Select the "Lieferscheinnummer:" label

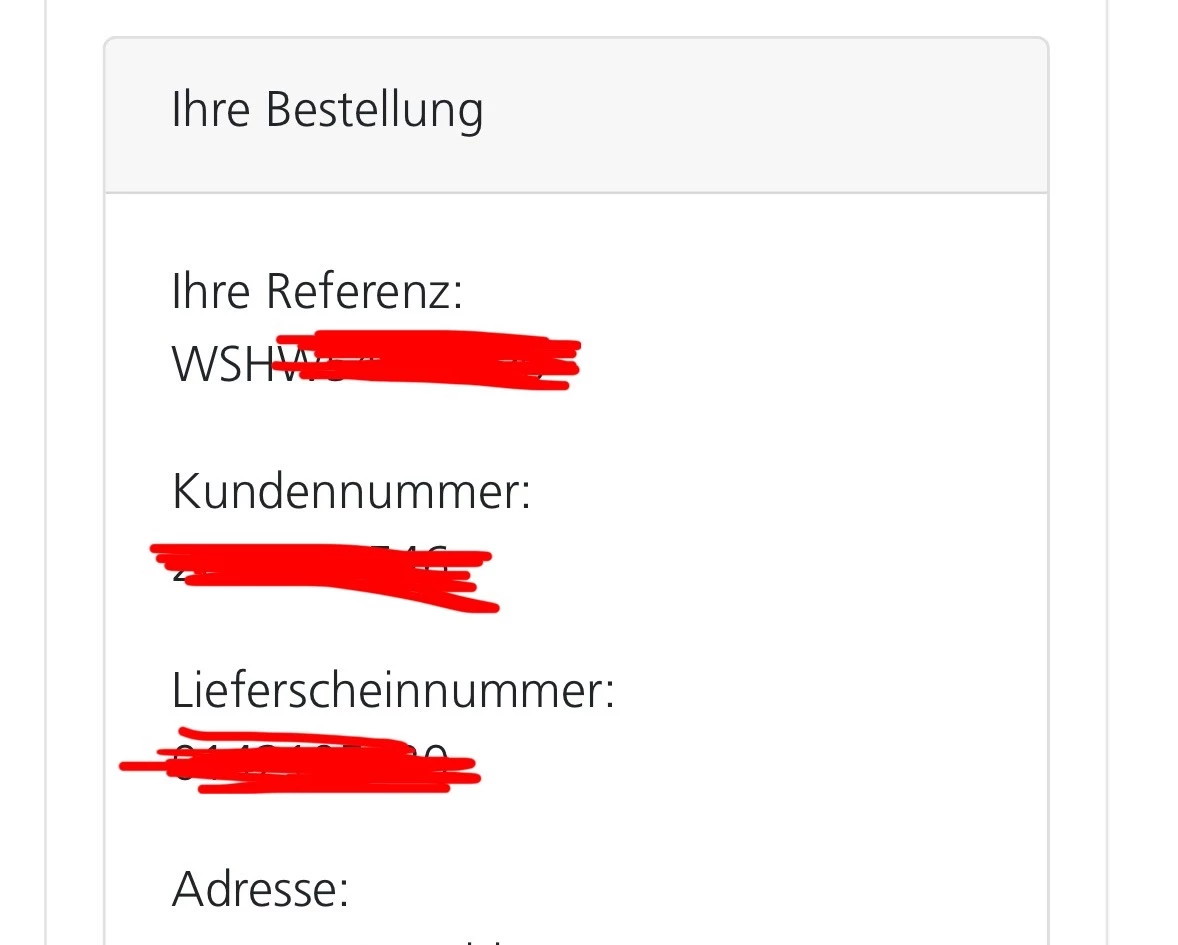pyautogui.click(x=393, y=691)
